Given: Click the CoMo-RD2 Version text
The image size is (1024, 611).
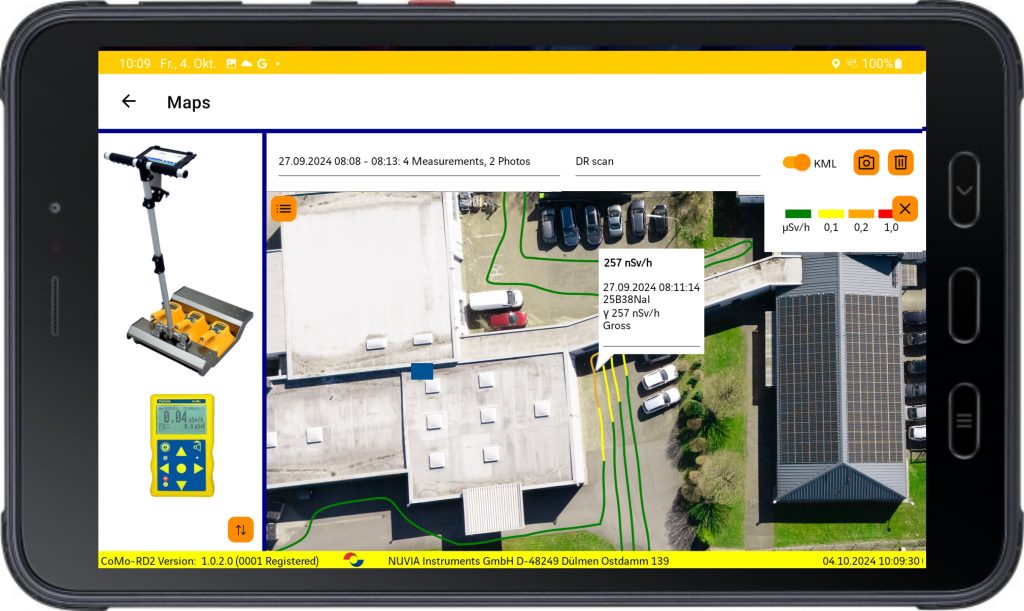Looking at the screenshot, I should (x=210, y=561).
